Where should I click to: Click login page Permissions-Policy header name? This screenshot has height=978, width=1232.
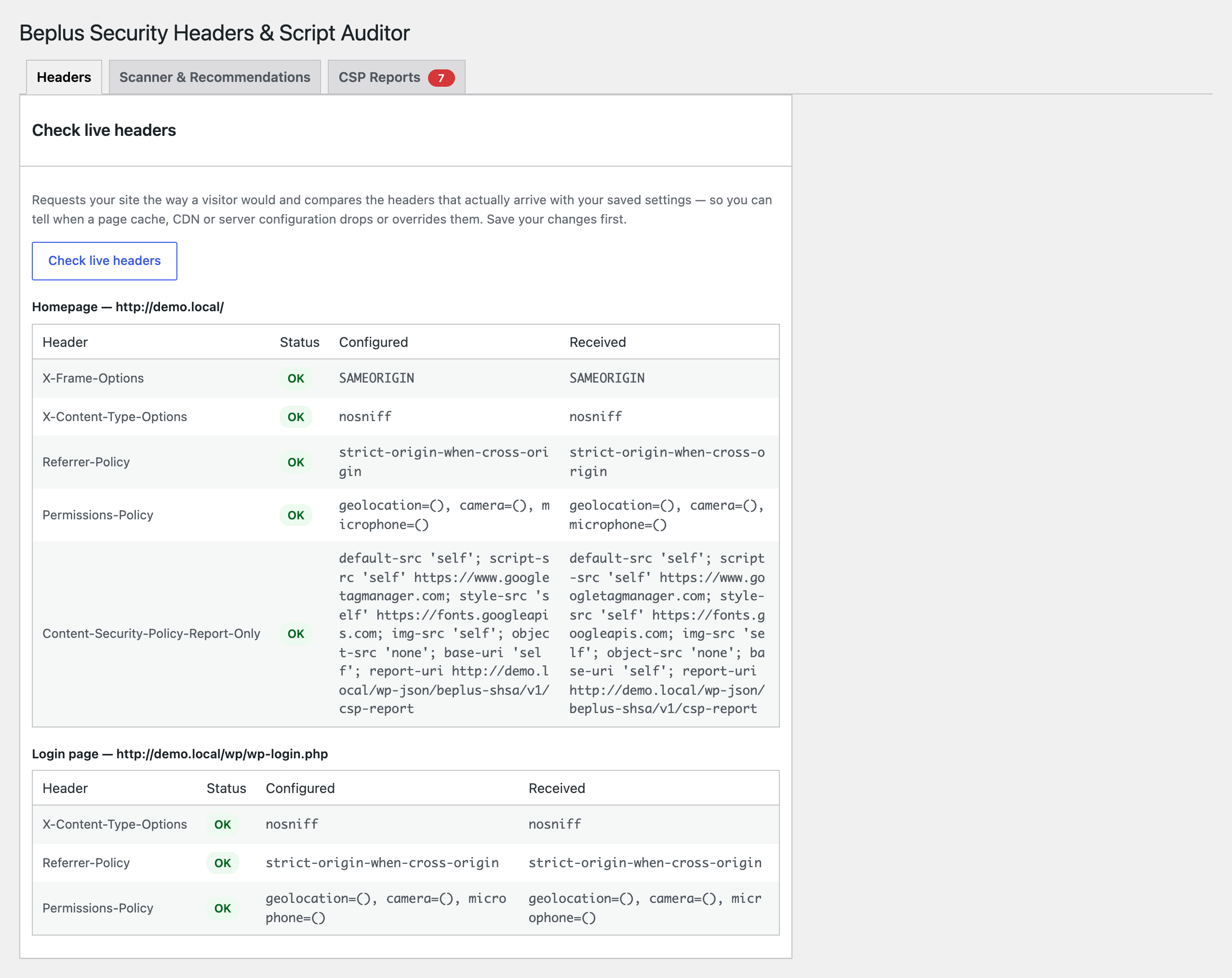pos(98,908)
